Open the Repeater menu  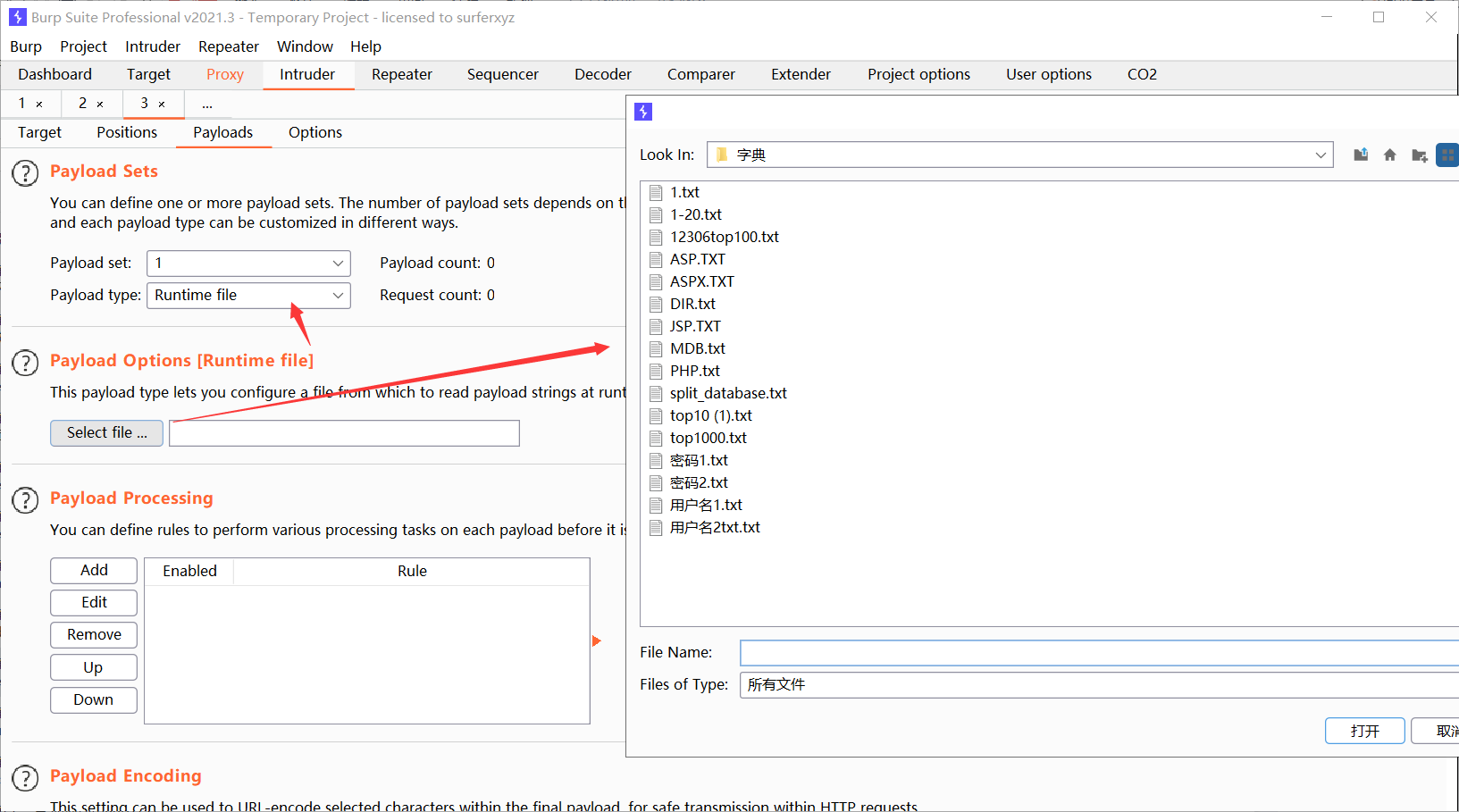[x=229, y=46]
